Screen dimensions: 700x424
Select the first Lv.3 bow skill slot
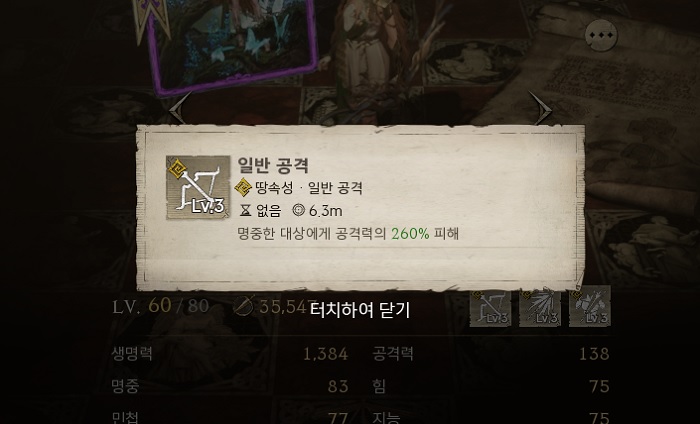(x=490, y=307)
